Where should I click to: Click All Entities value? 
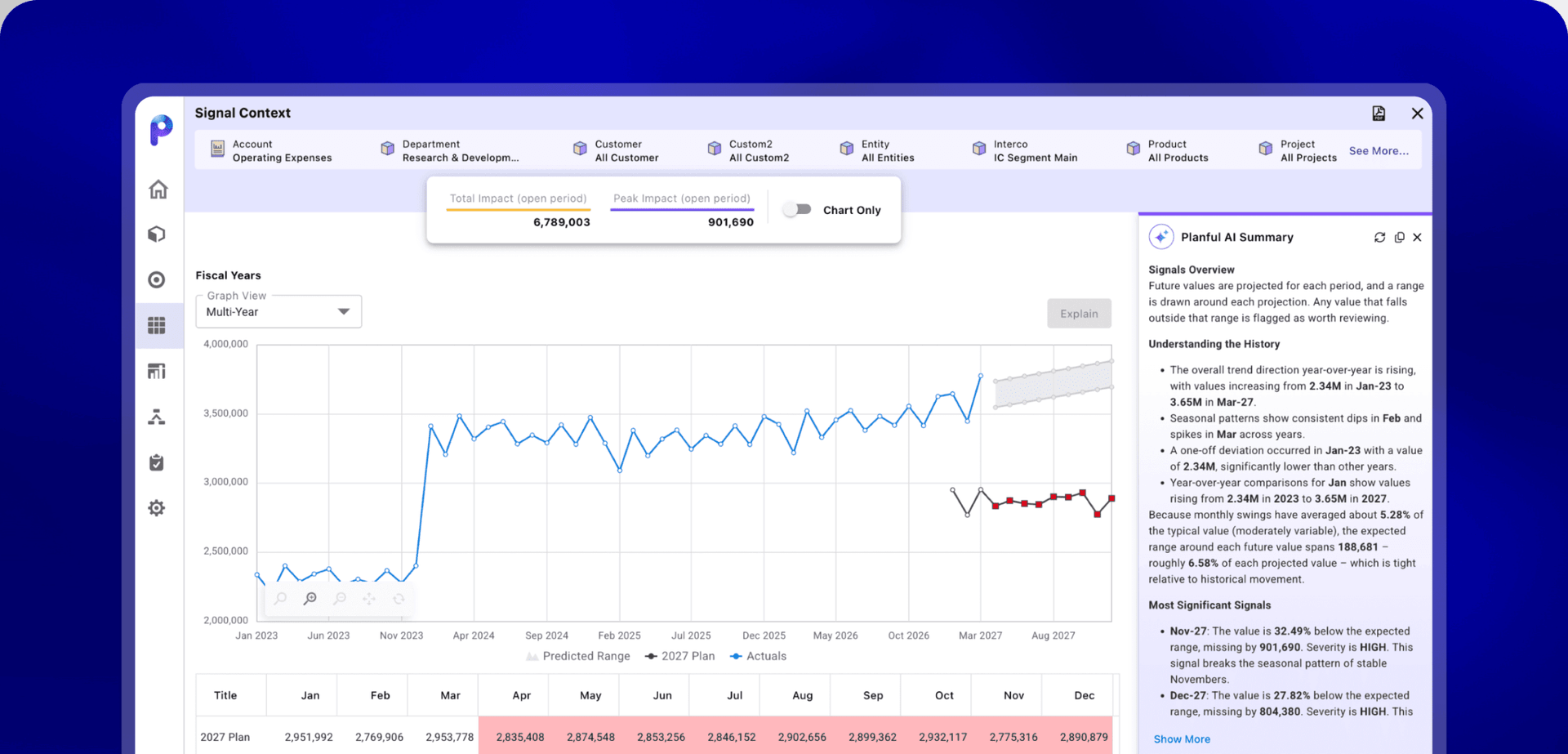click(888, 158)
